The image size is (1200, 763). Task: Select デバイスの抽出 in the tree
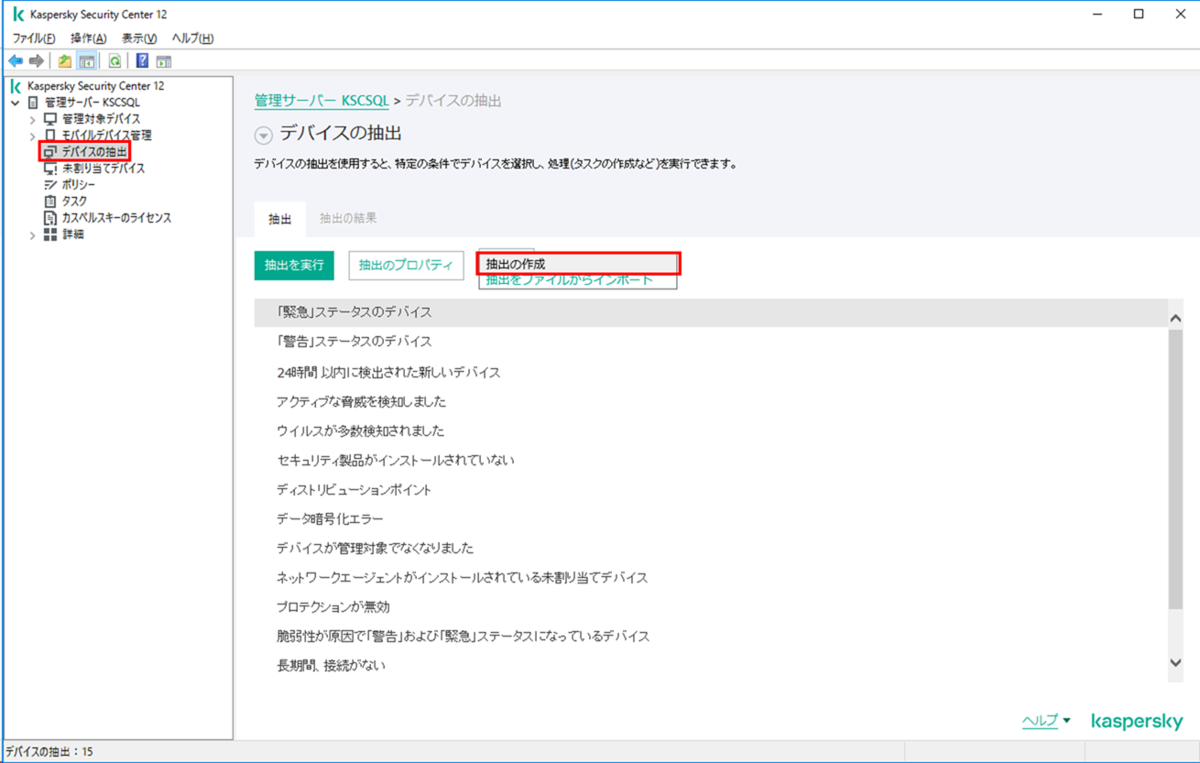[x=94, y=151]
